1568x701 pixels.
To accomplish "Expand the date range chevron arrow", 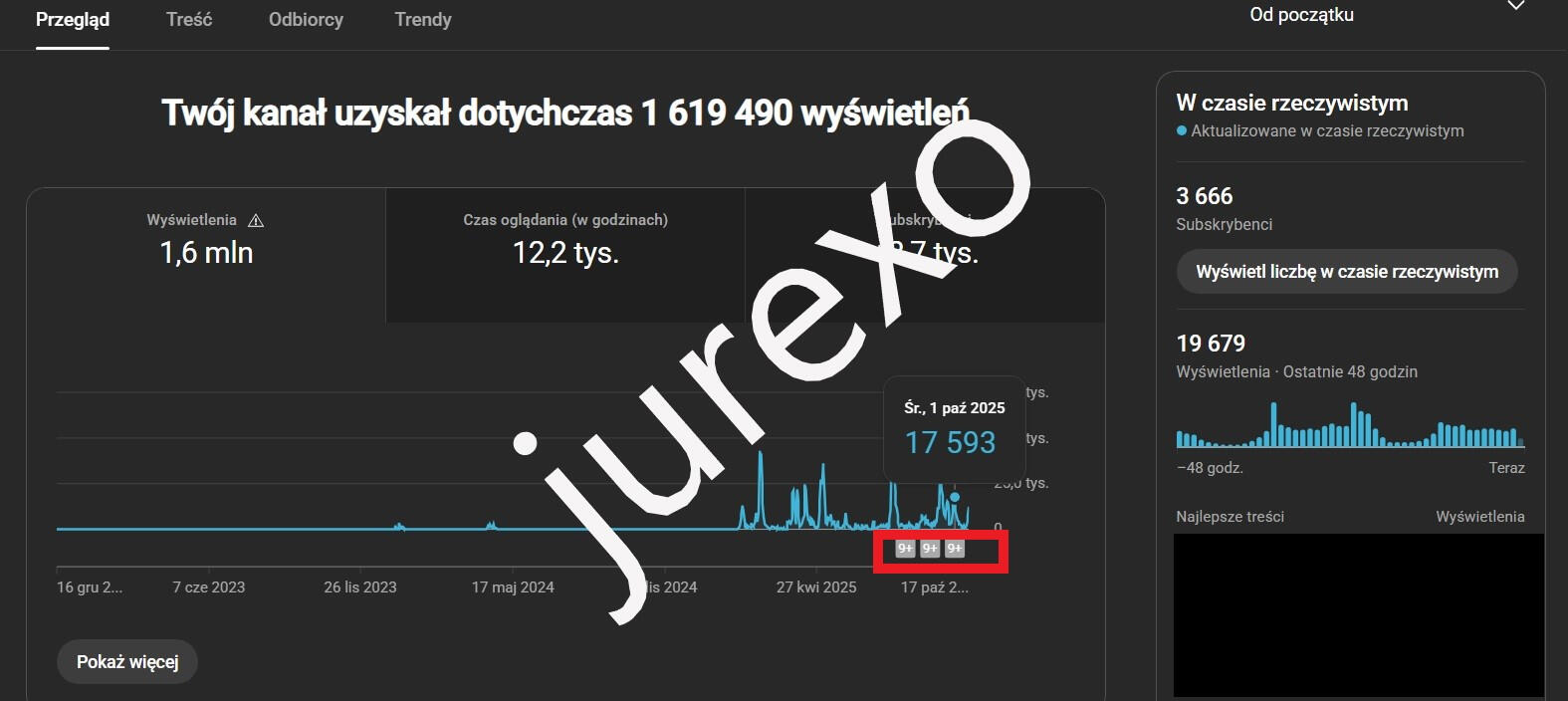I will click(1515, 7).
